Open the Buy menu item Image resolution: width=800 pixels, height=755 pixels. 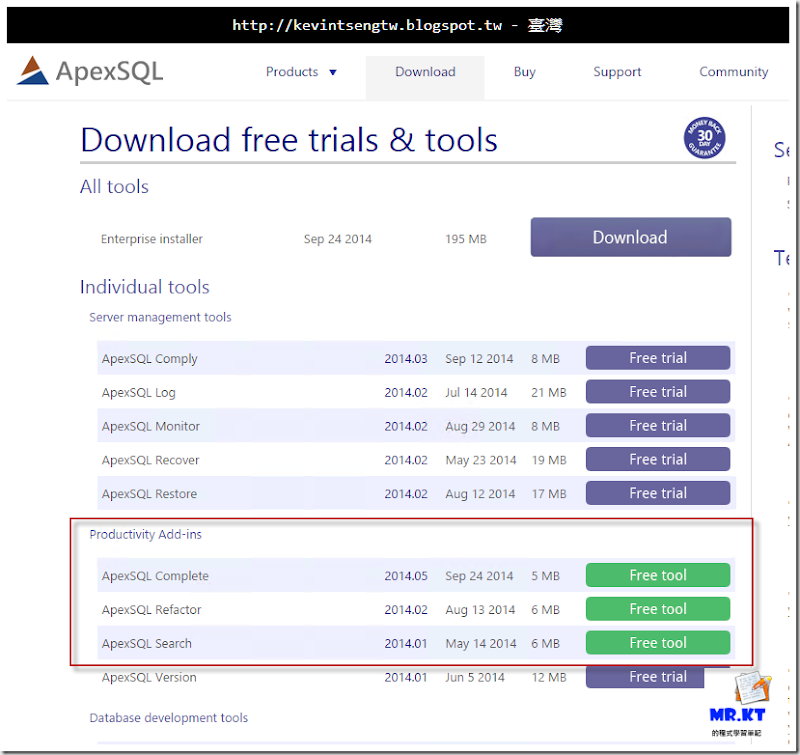click(x=524, y=71)
